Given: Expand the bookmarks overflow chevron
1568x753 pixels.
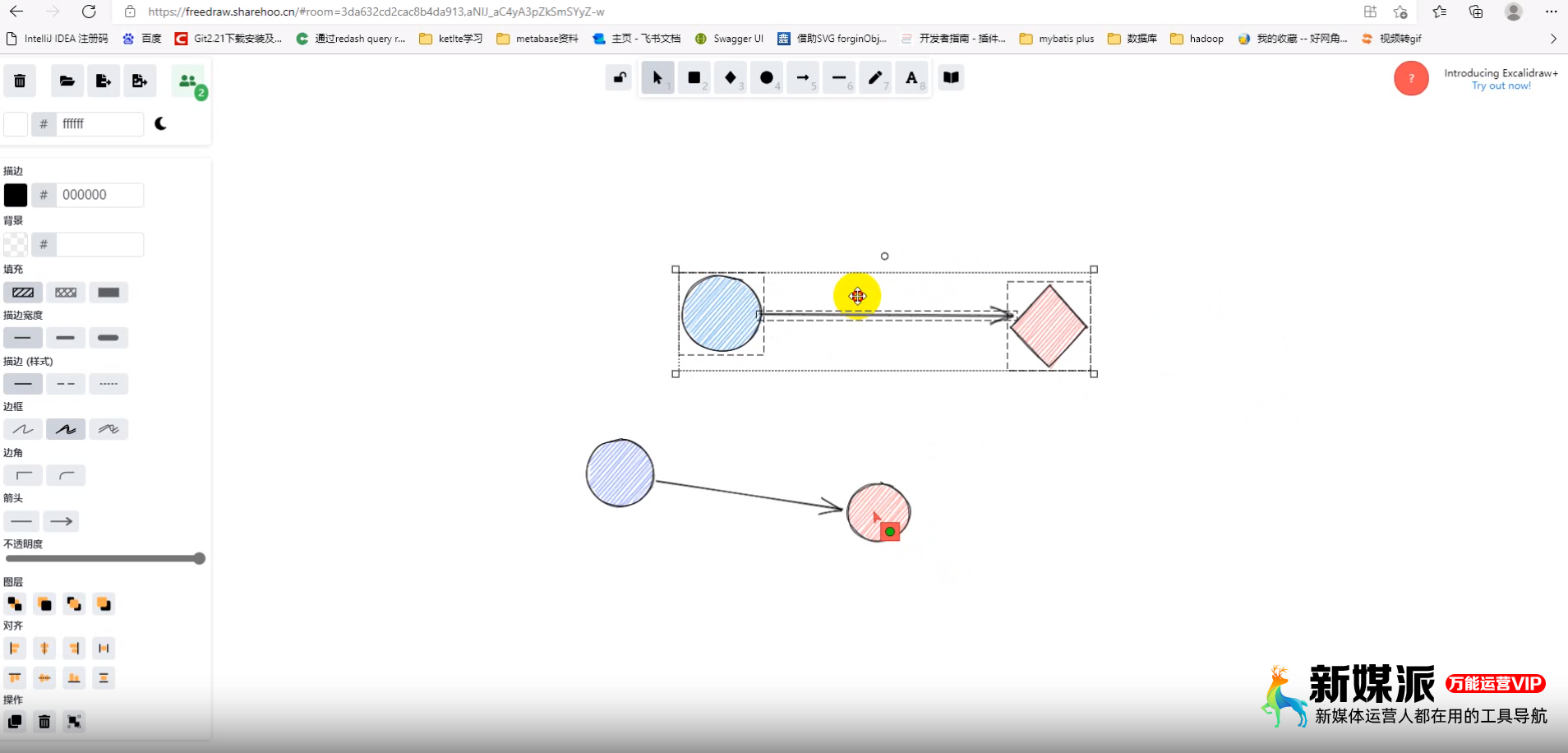Looking at the screenshot, I should (1553, 39).
